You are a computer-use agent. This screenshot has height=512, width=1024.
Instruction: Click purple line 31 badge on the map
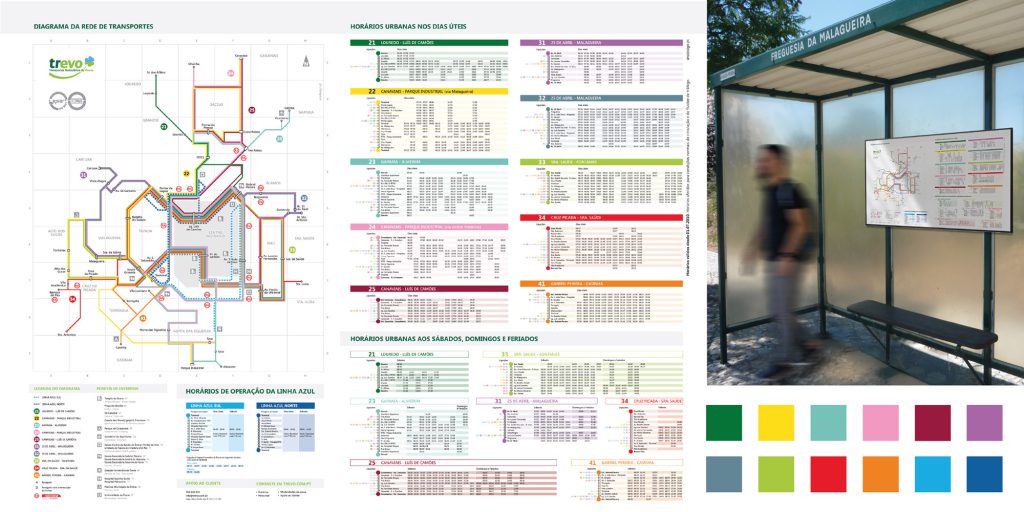(84, 175)
